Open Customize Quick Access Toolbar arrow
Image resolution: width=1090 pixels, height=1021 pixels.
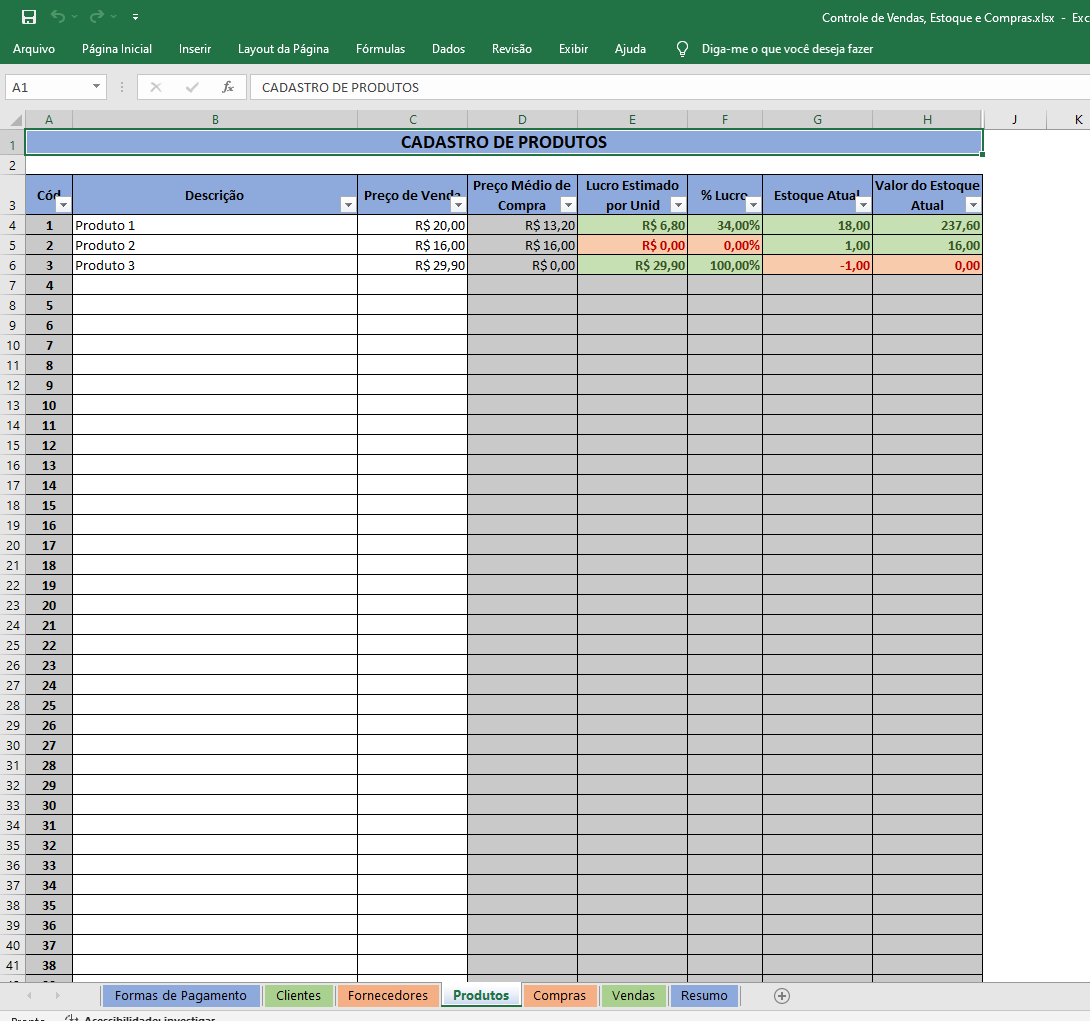point(135,17)
